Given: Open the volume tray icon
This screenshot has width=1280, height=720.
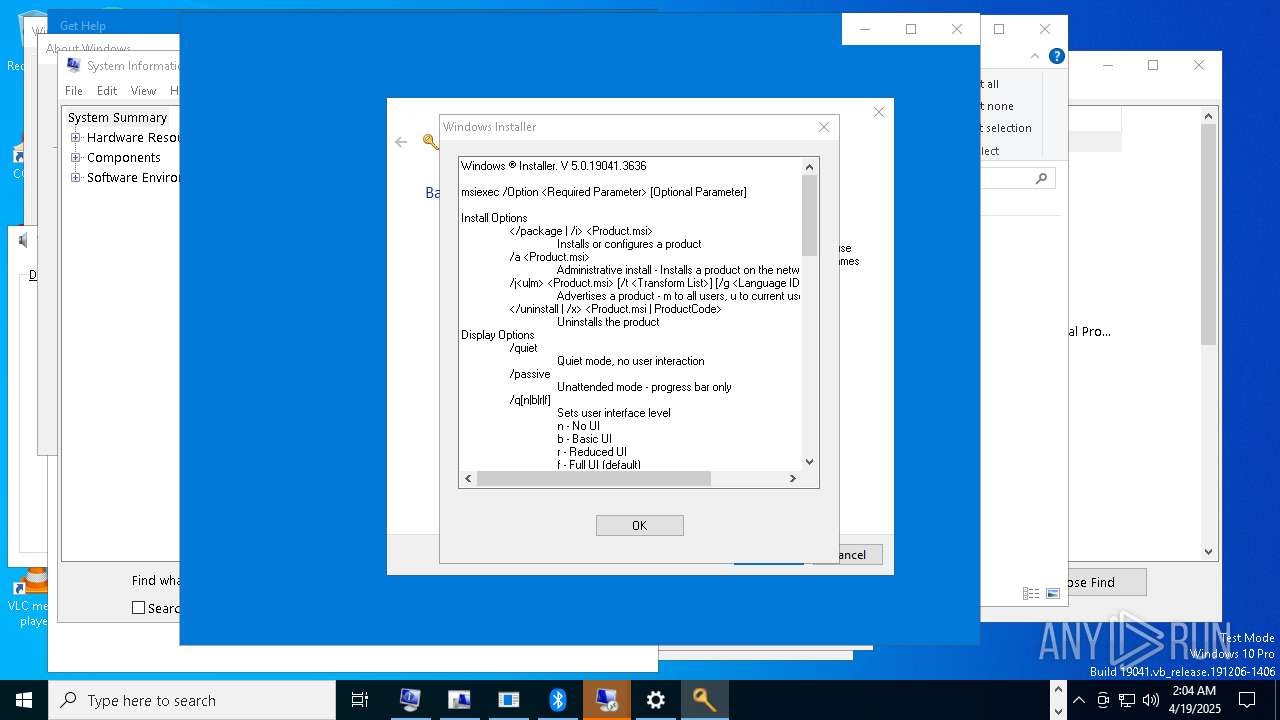Looking at the screenshot, I should pos(1151,700).
